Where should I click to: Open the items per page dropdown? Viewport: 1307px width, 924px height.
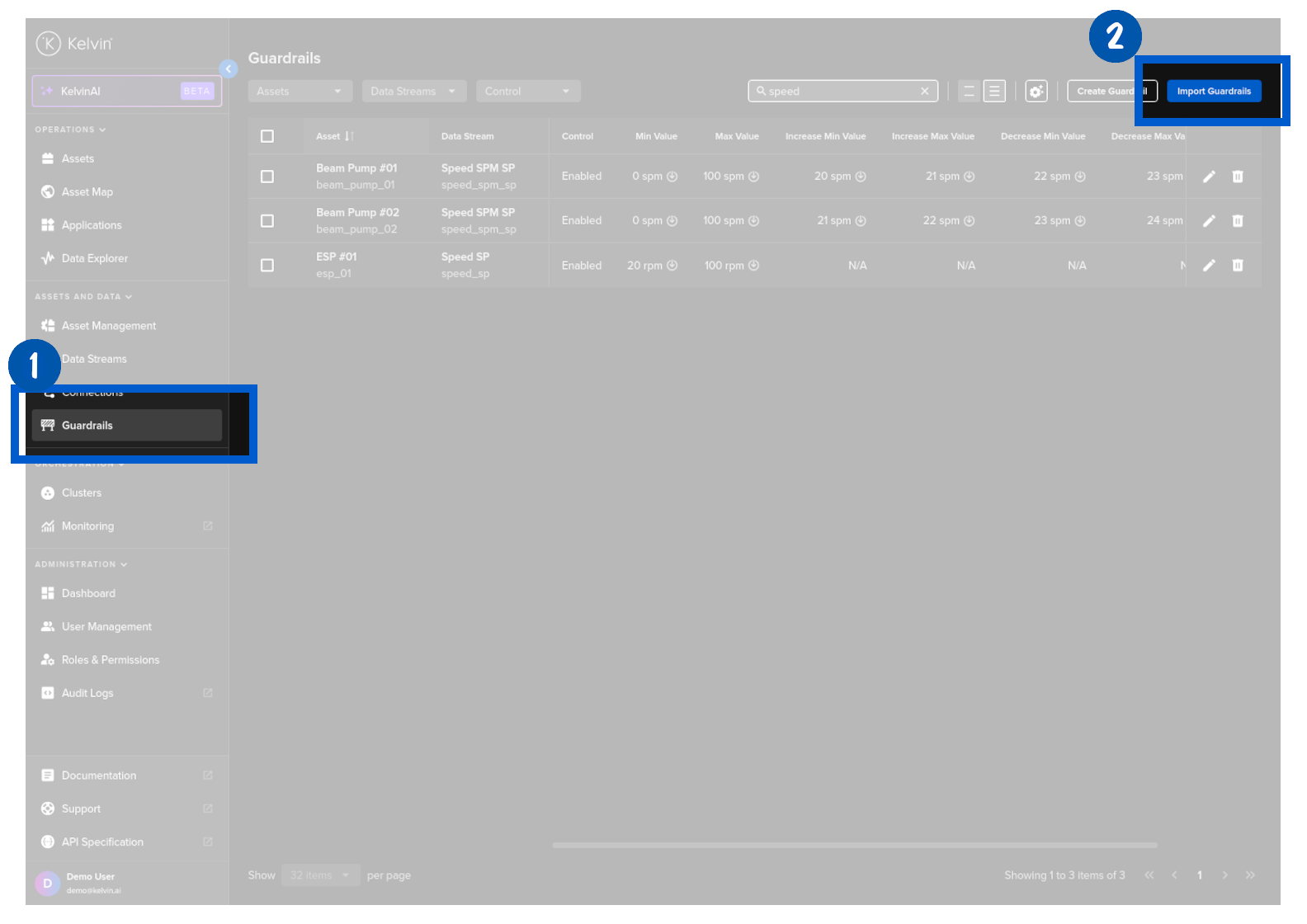tap(320, 875)
